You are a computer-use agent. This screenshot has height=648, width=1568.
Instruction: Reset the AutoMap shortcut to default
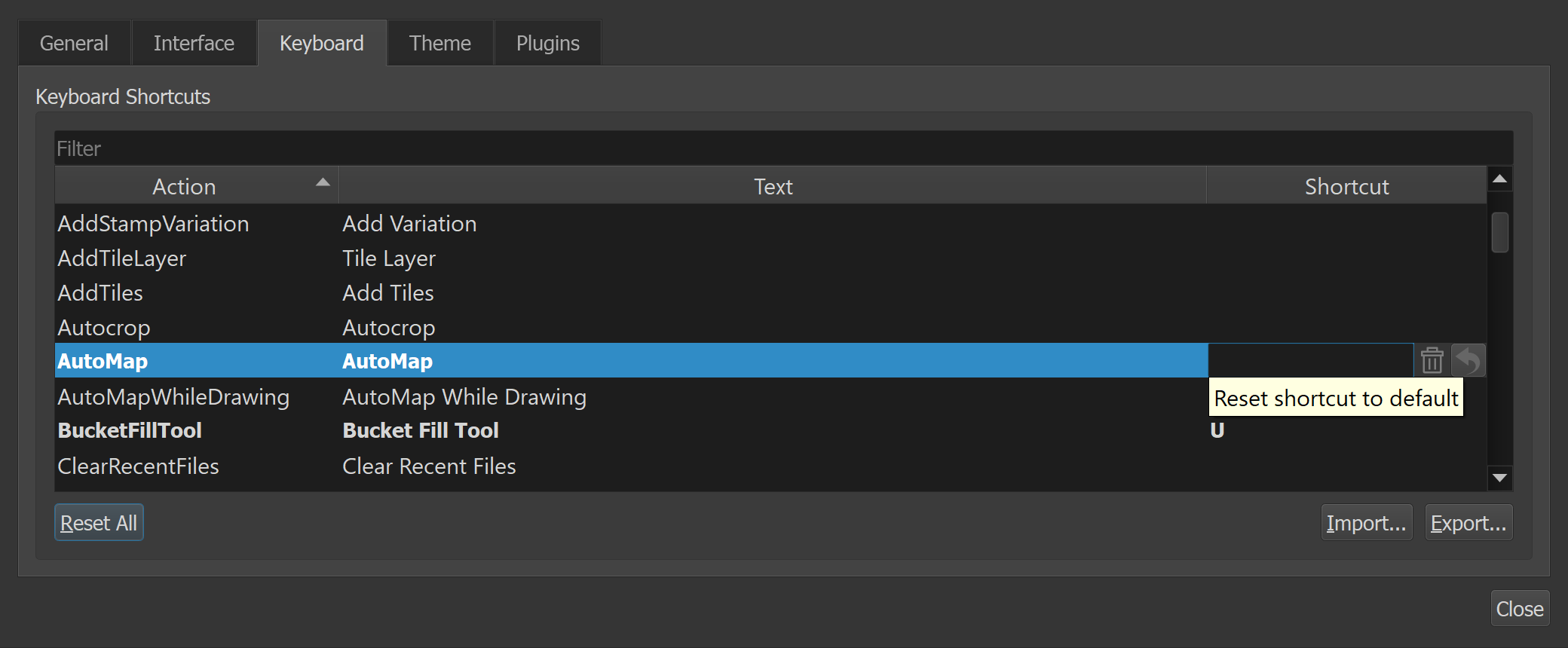pyautogui.click(x=1468, y=360)
